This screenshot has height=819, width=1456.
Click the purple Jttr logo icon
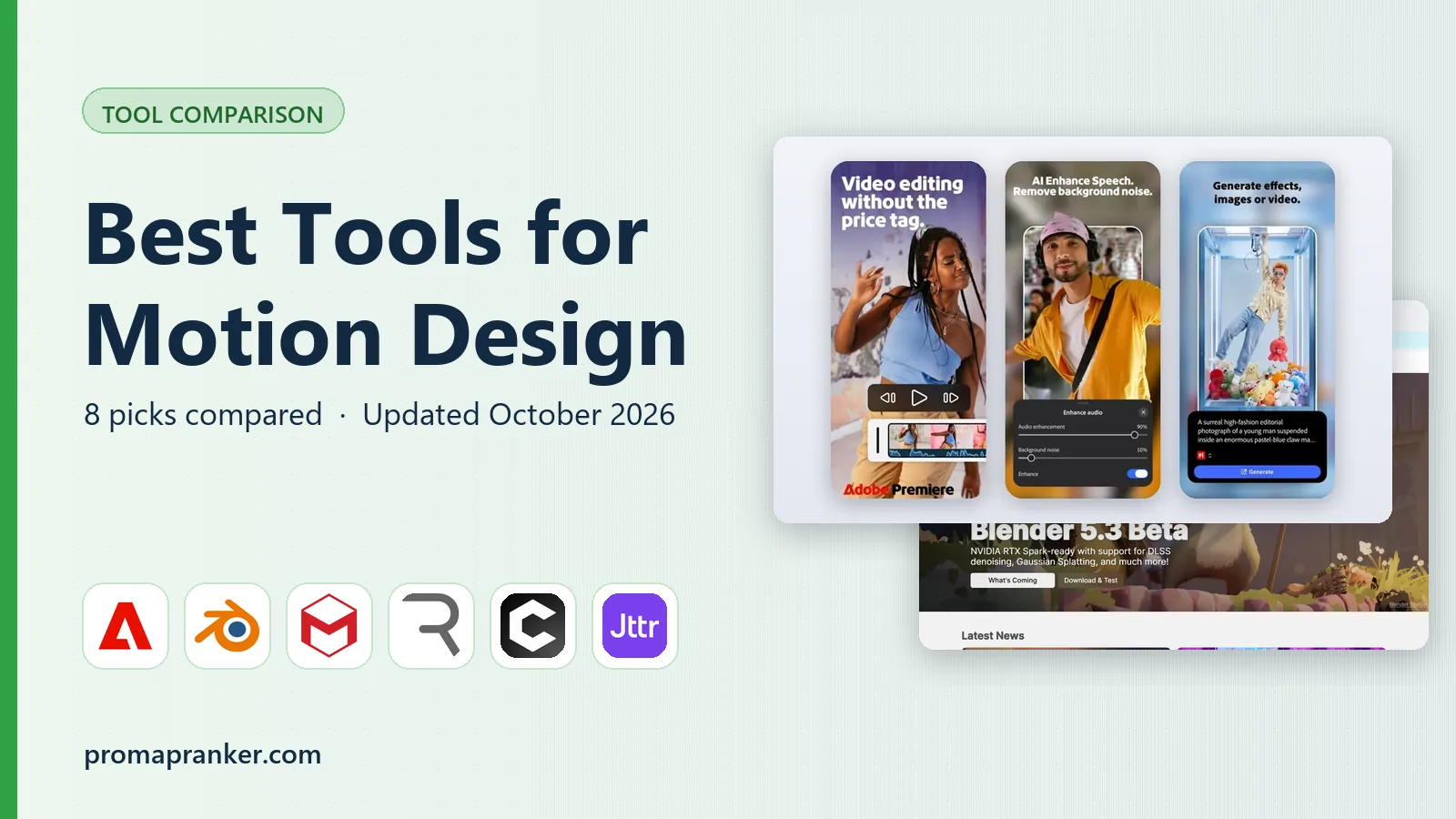(635, 626)
